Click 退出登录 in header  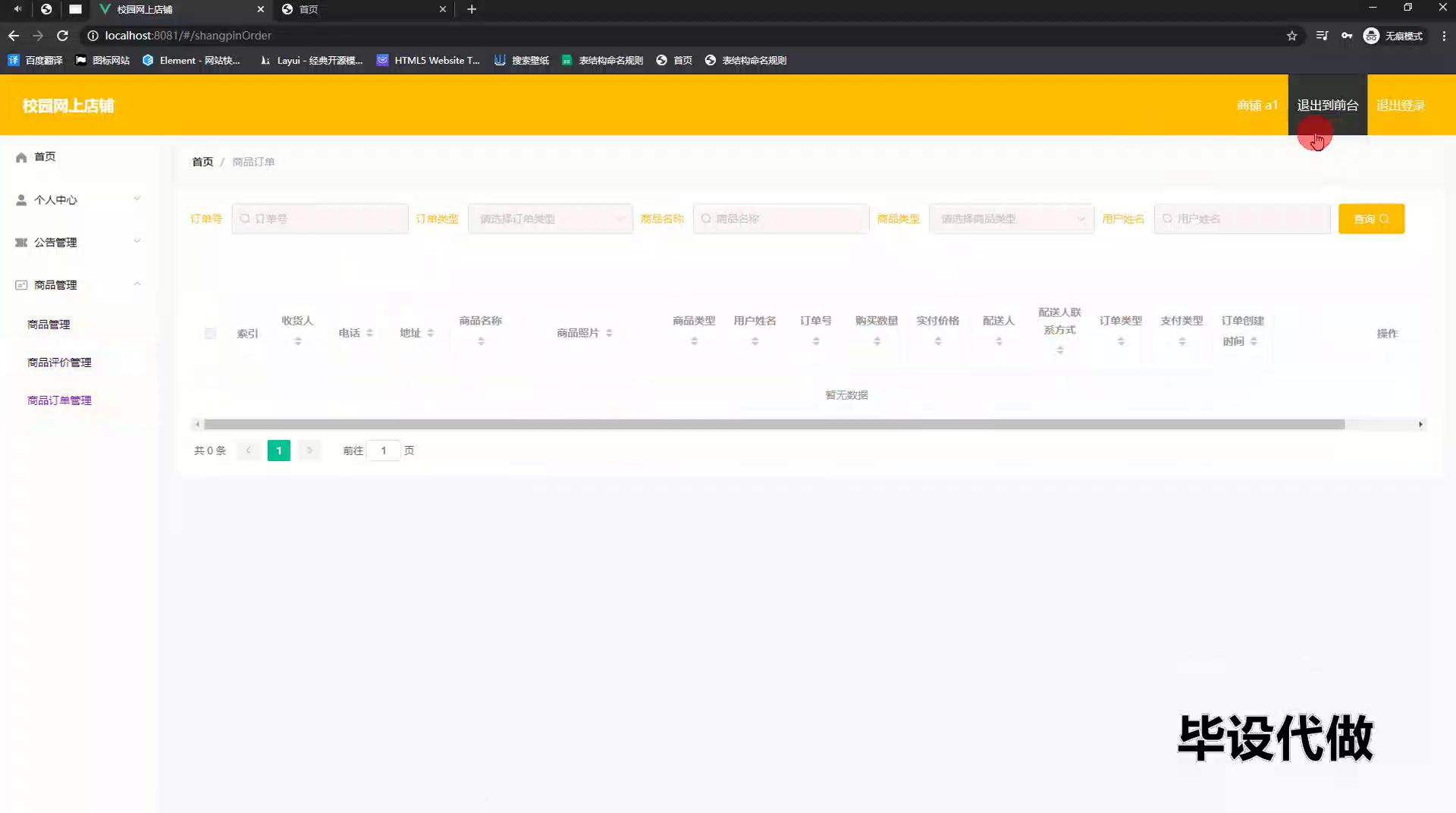[x=1400, y=105]
